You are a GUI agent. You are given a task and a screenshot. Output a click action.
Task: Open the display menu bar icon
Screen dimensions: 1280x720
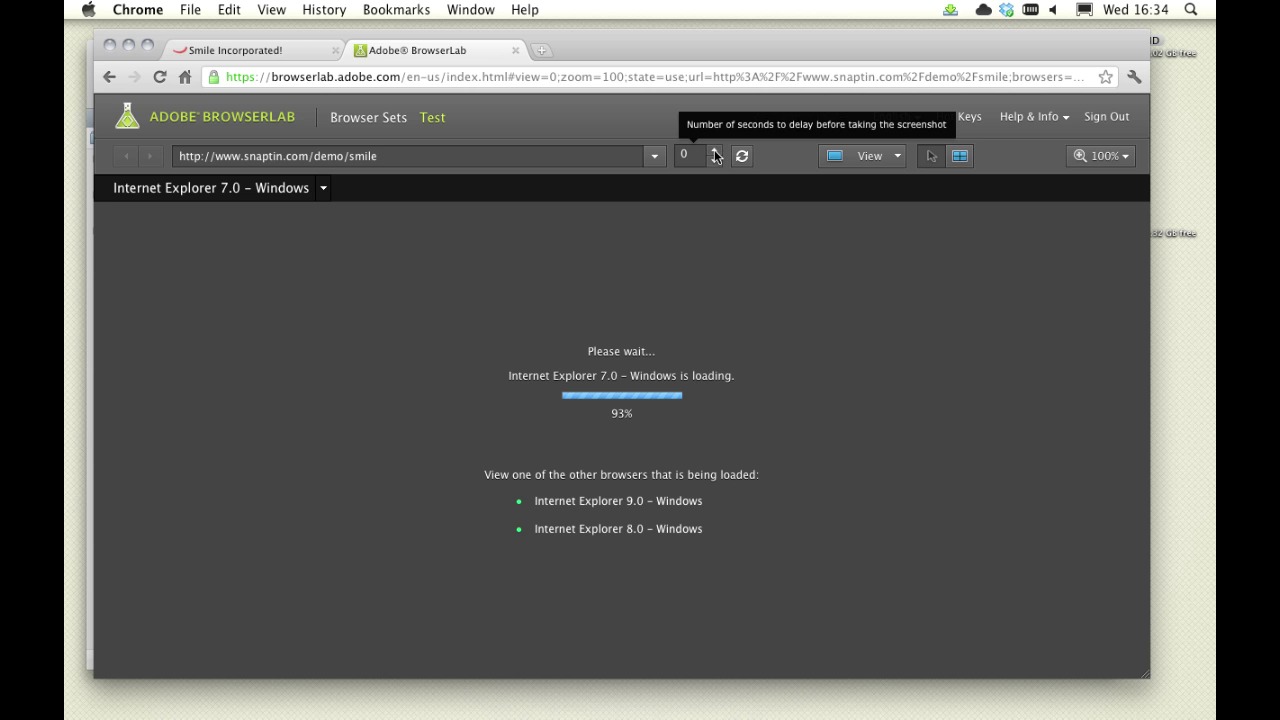pos(1084,9)
